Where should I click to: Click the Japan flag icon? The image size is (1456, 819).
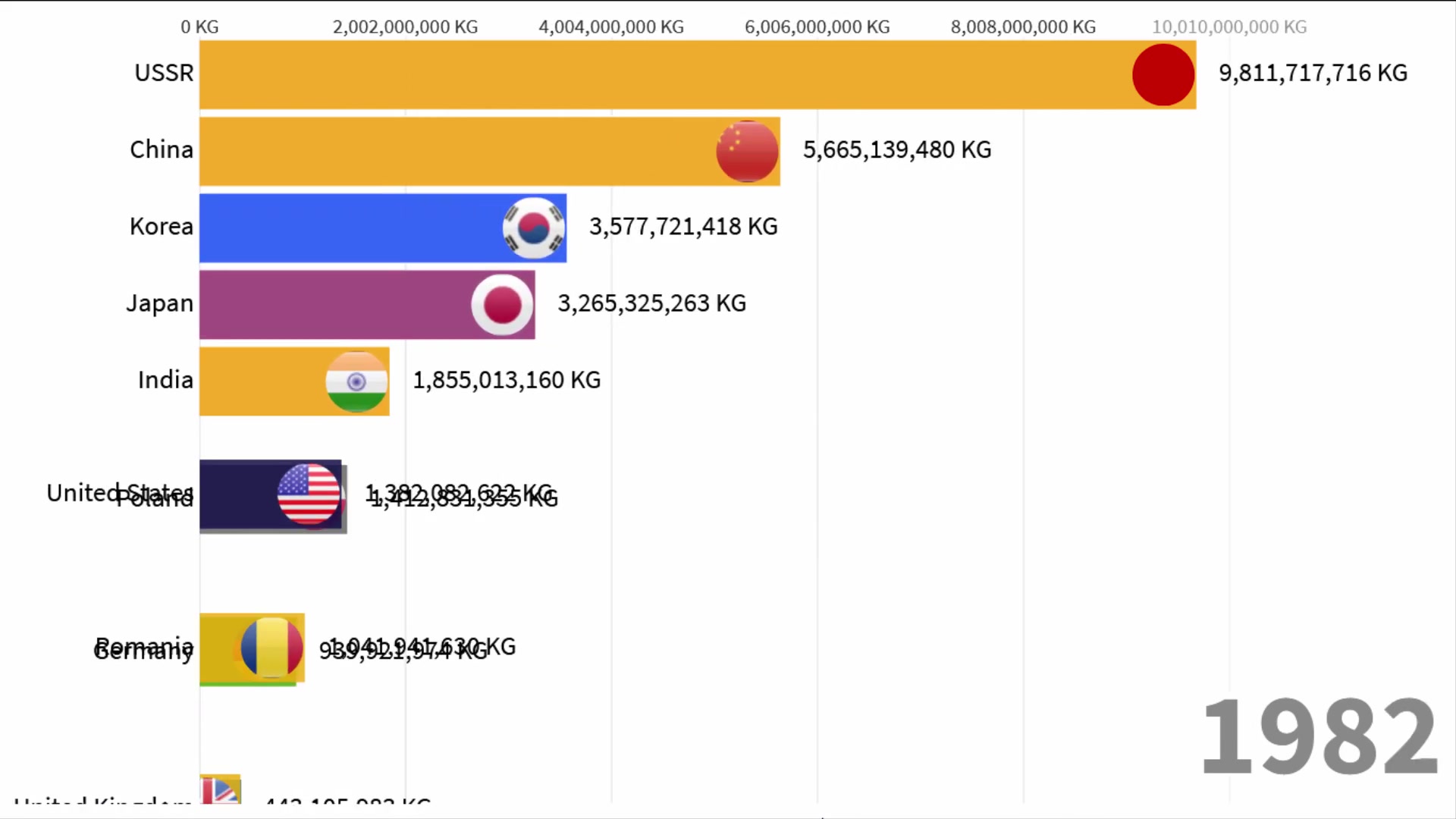tap(502, 305)
